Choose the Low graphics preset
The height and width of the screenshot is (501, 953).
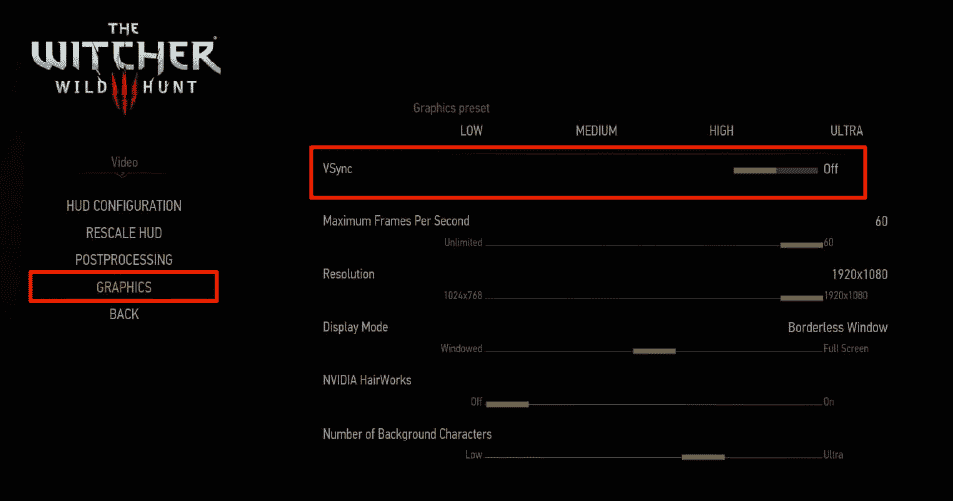coord(472,131)
